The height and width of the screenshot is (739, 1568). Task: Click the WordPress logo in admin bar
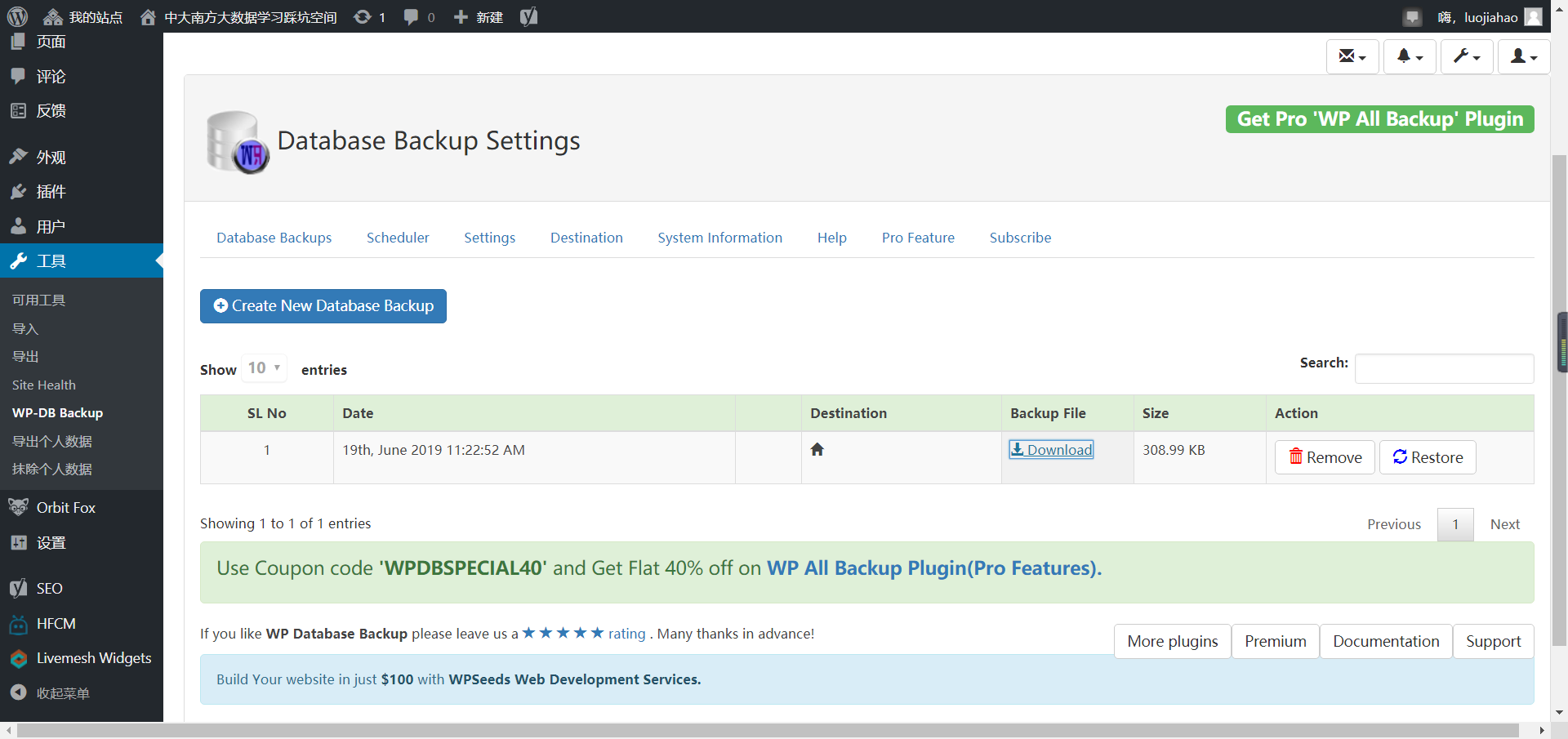(17, 16)
